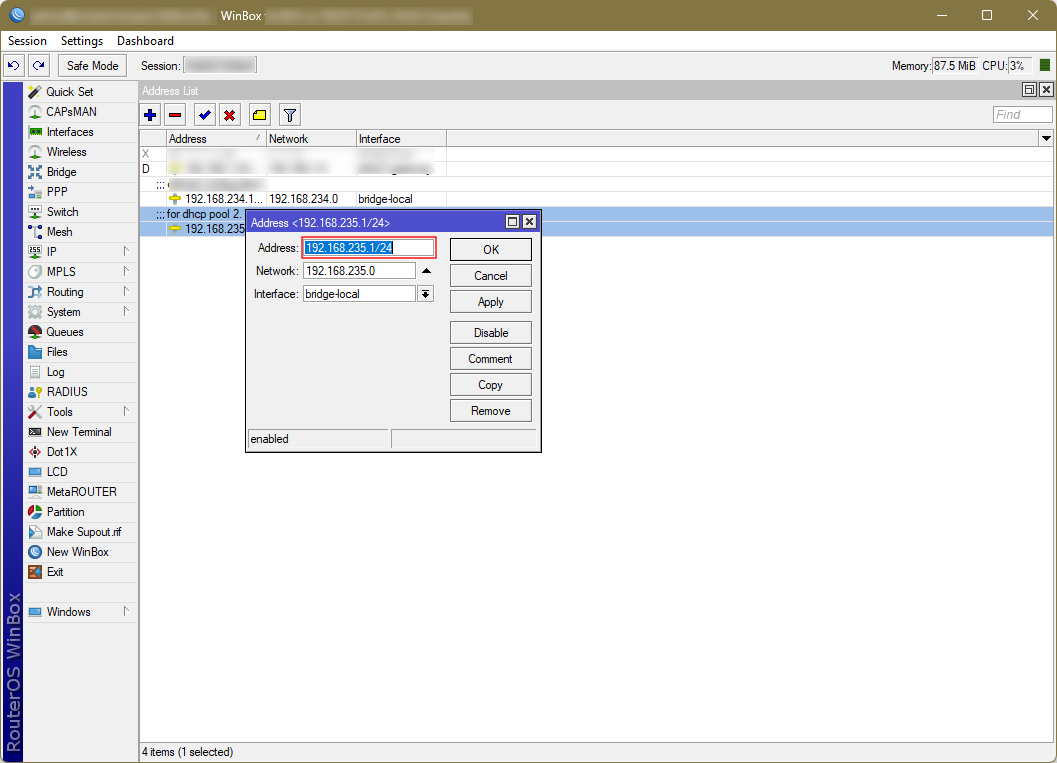Disable the selected address via red X
The height and width of the screenshot is (763, 1057).
click(x=229, y=114)
